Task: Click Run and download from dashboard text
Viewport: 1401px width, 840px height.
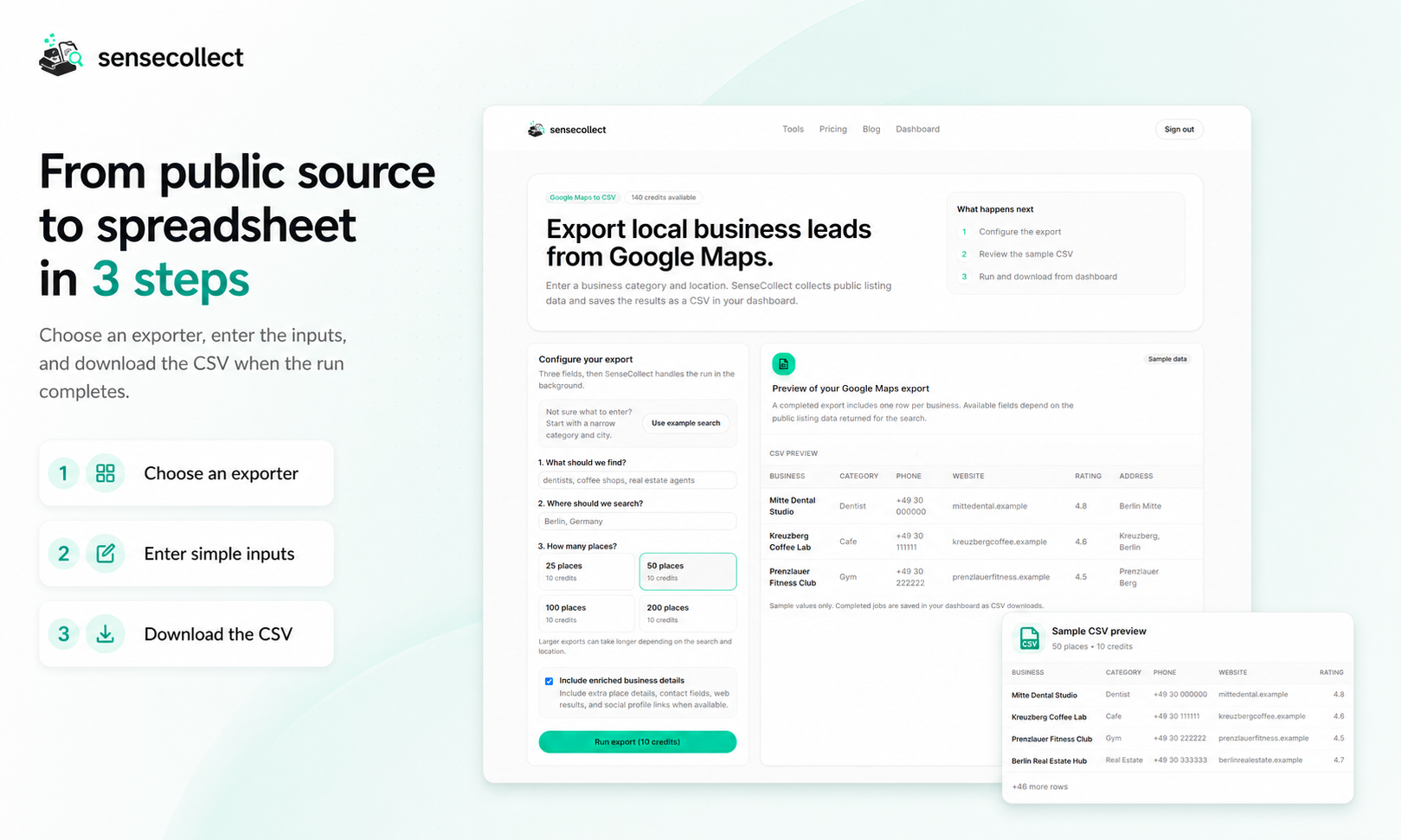Action: point(1048,277)
